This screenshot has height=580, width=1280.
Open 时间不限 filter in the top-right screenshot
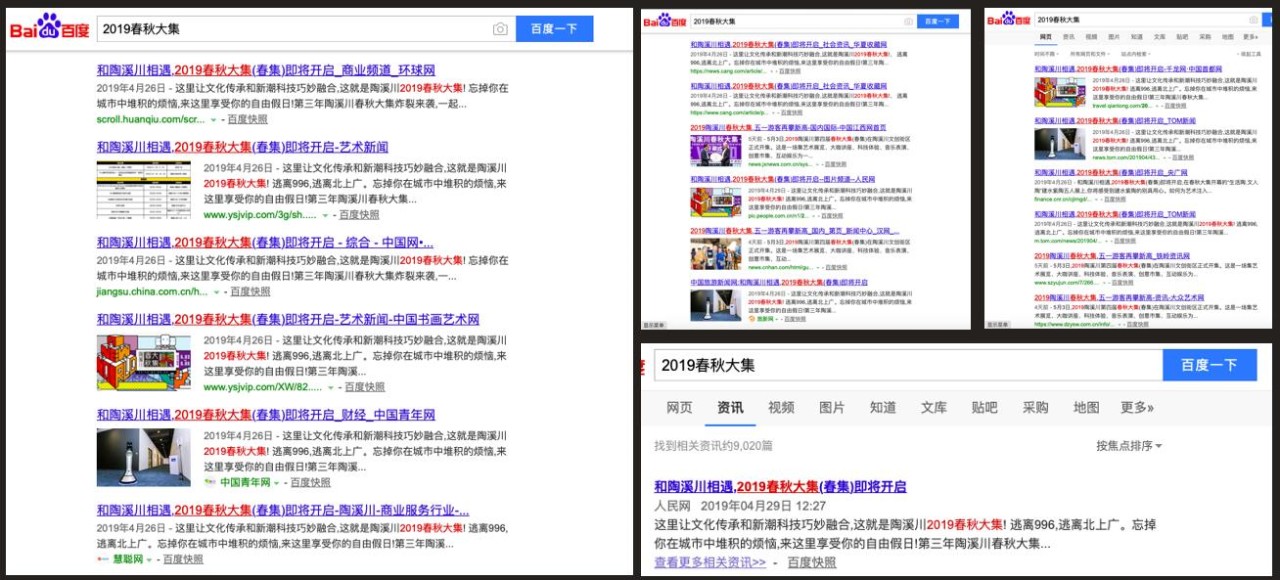coord(1047,54)
